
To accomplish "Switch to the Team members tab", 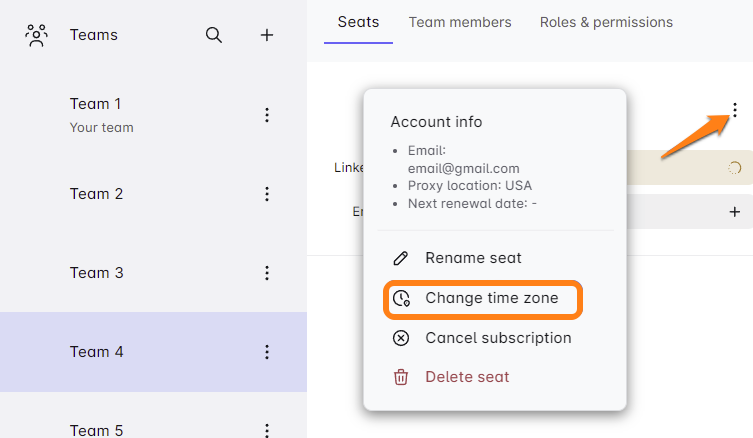I will (x=460, y=22).
